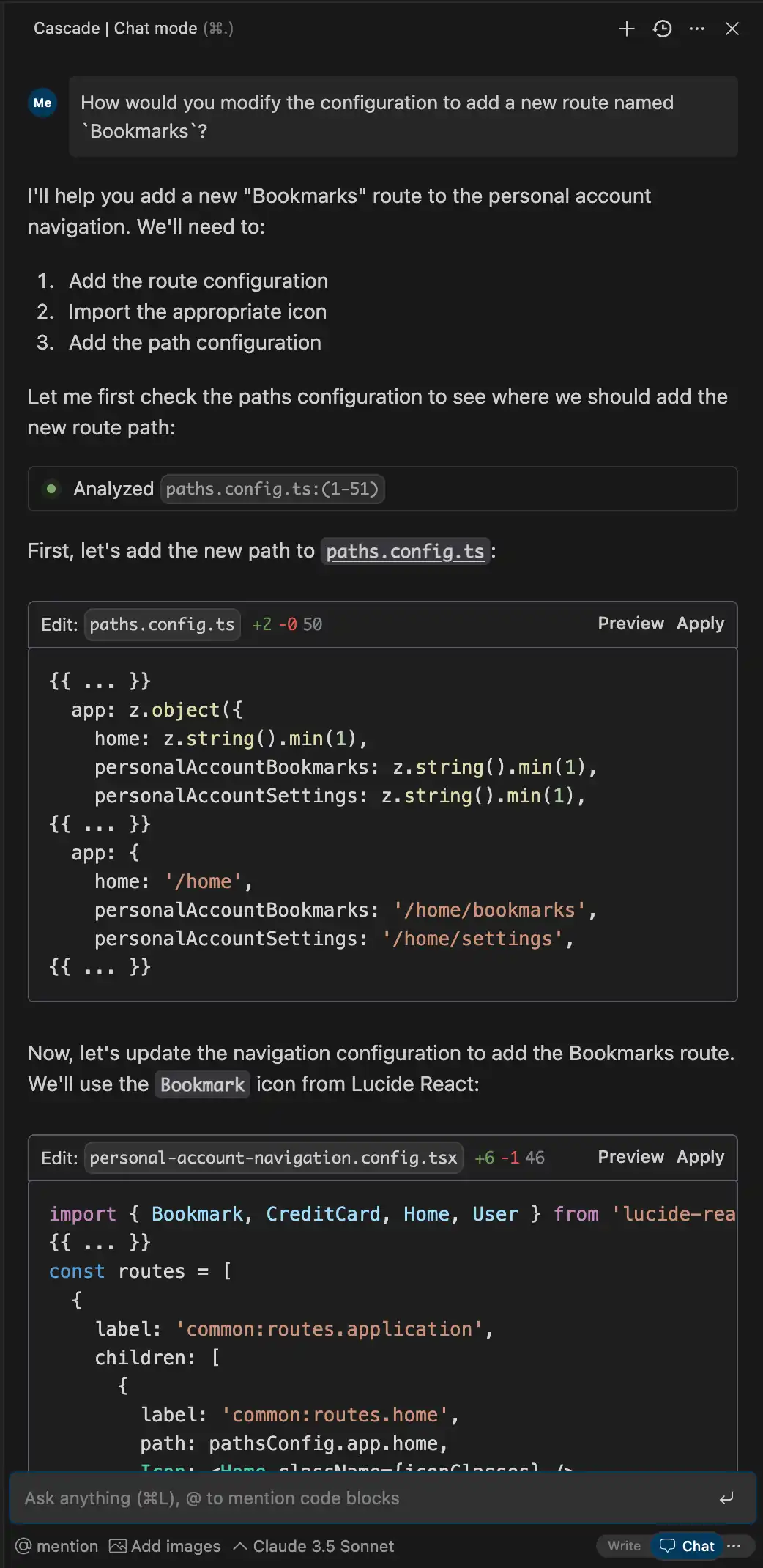
Task: Close the Cascade panel
Action: [x=732, y=29]
